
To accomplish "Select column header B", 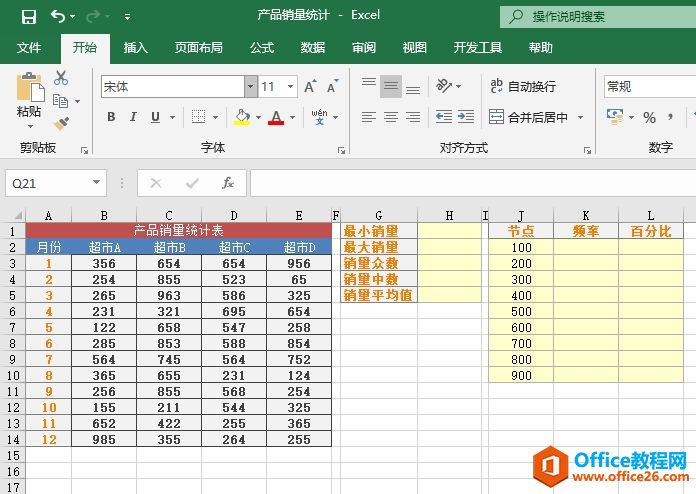I will click(104, 216).
